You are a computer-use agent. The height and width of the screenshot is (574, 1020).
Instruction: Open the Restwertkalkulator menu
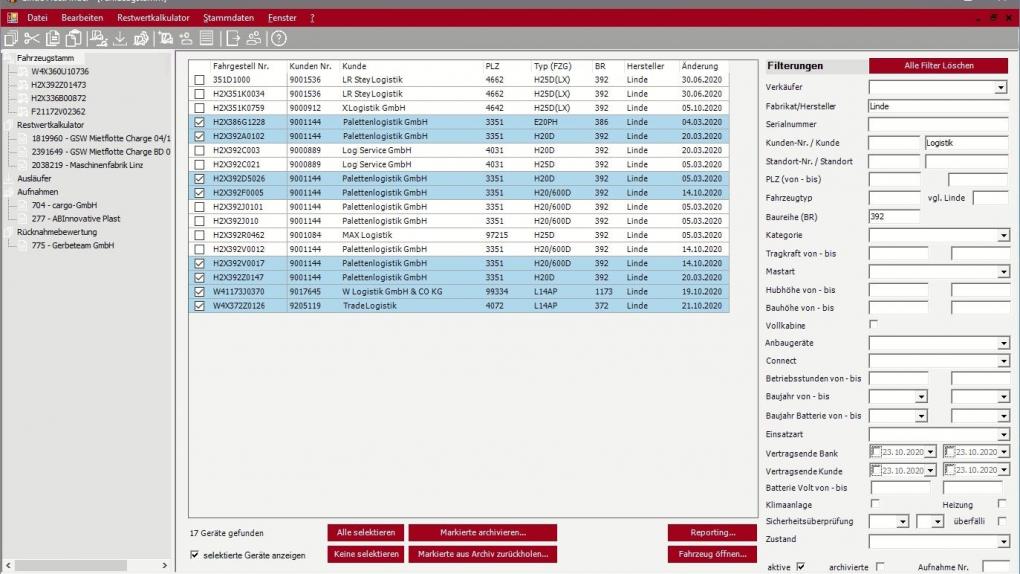pos(153,18)
